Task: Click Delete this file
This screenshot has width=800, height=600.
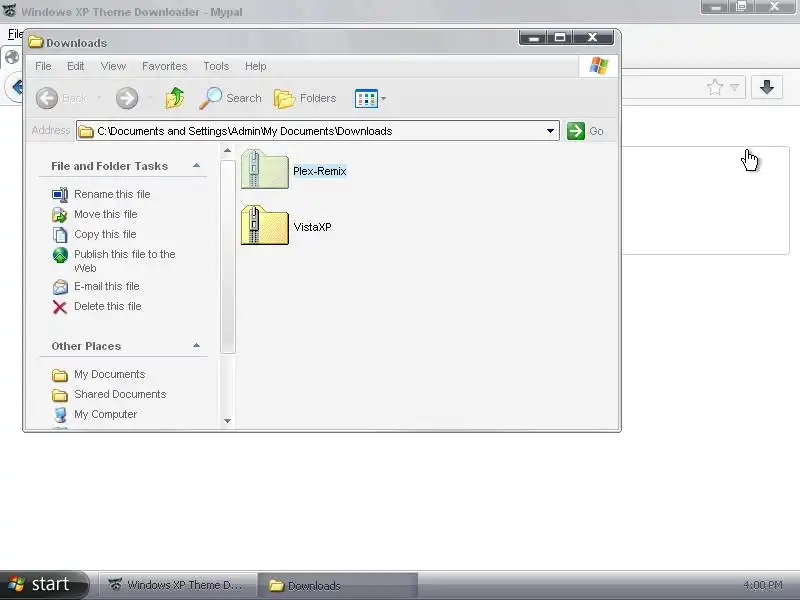Action: pyautogui.click(x=108, y=306)
